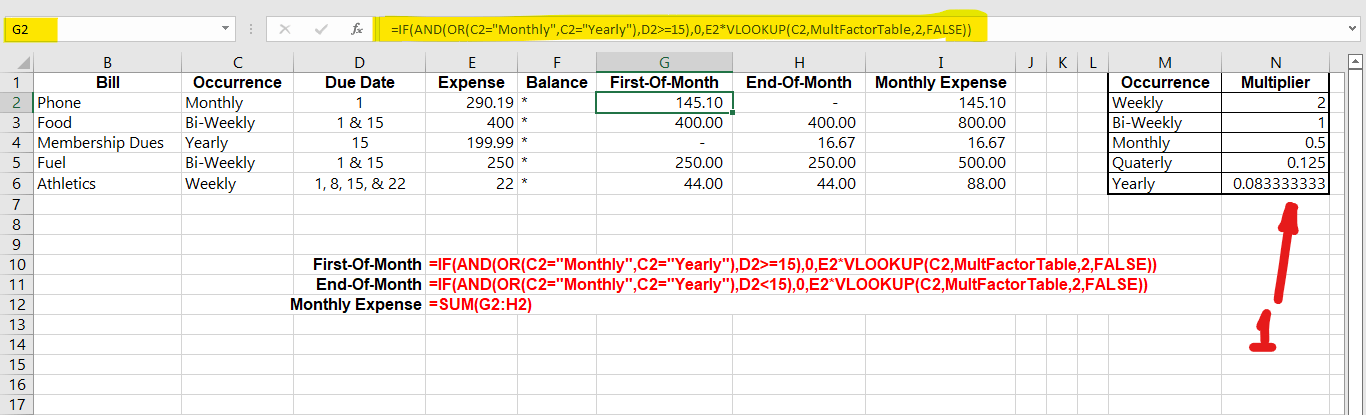Select the Fuel bill cell
The height and width of the screenshot is (415, 1366).
pos(107,163)
